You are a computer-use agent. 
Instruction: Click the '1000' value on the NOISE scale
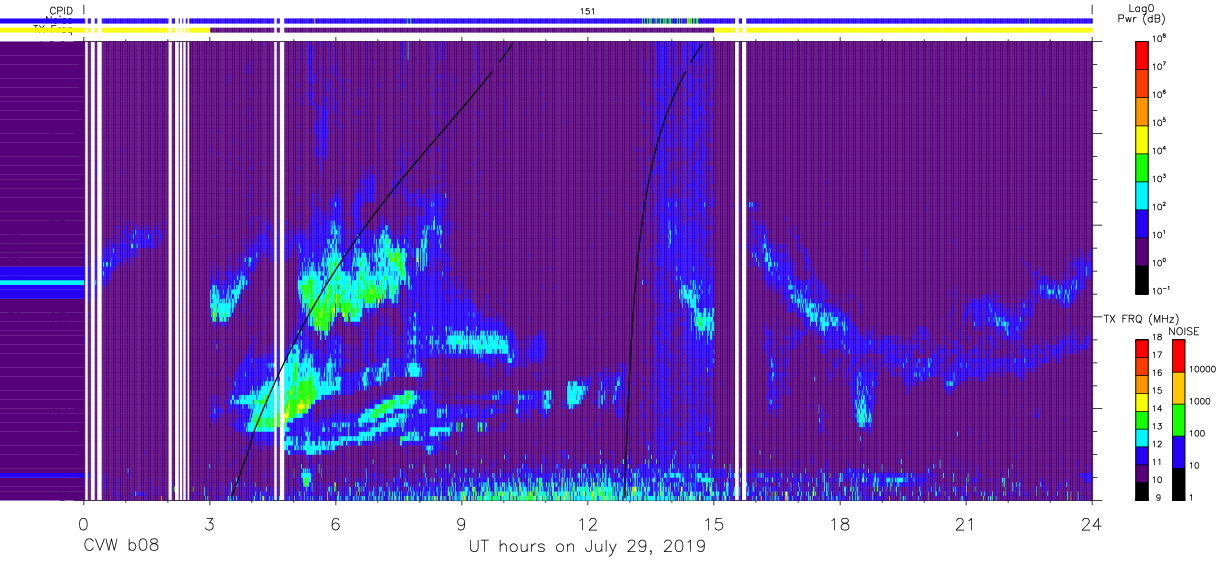click(1202, 401)
